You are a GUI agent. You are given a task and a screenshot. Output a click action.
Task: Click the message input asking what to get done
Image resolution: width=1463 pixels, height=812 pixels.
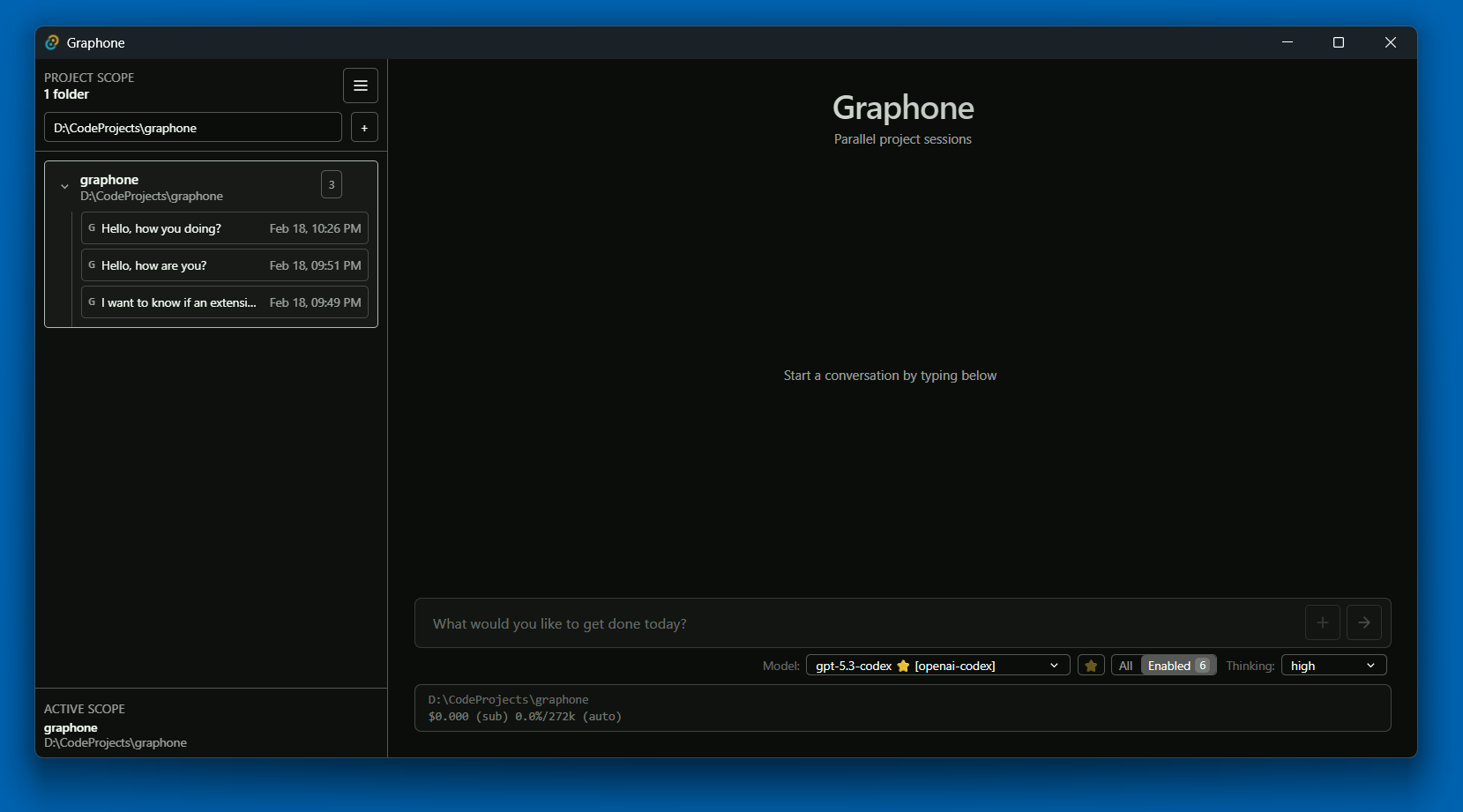(794, 622)
